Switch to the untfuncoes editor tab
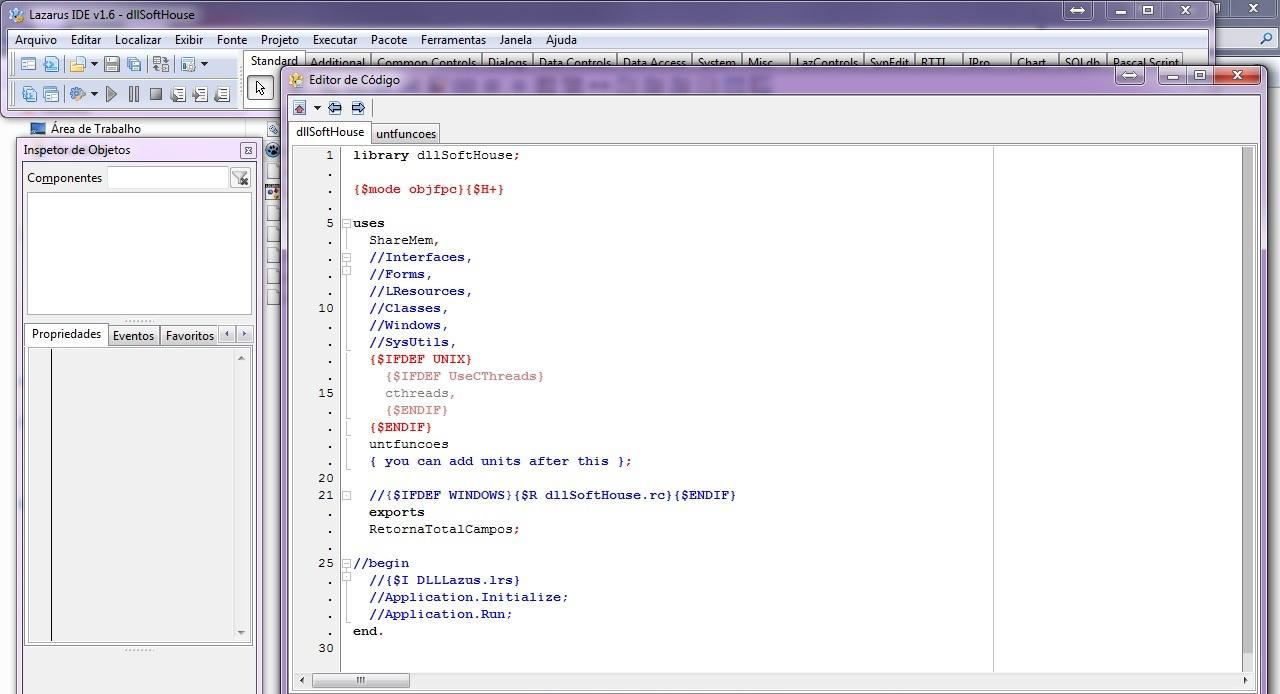The image size is (1280, 694). pyautogui.click(x=406, y=134)
